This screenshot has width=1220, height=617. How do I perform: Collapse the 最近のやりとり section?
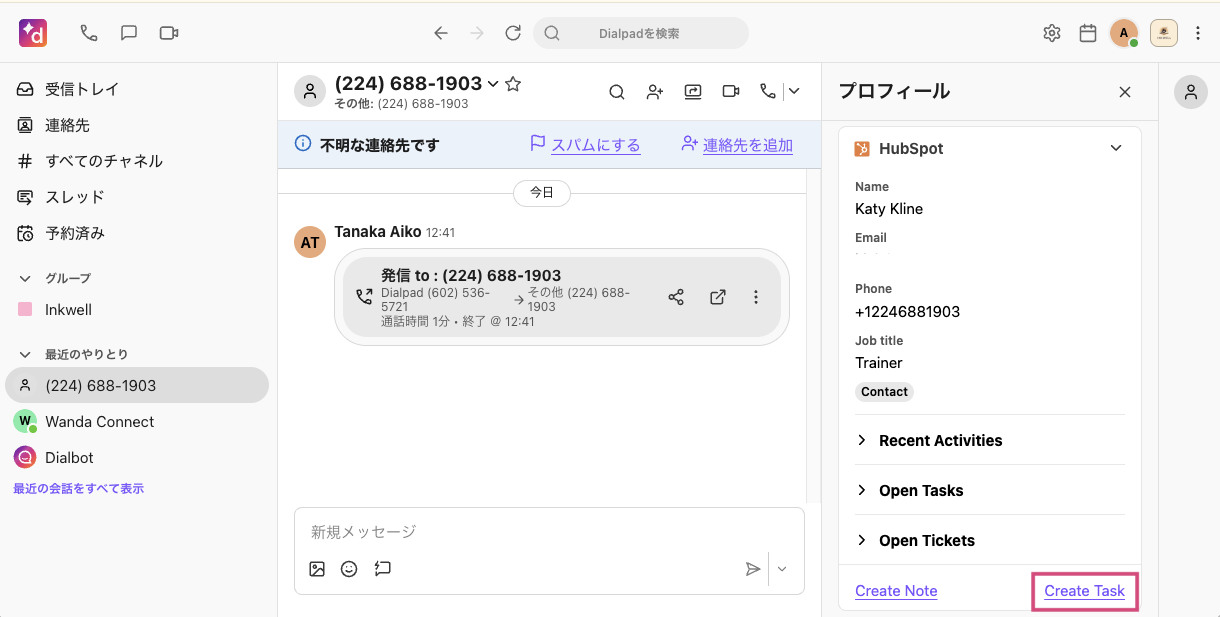25,354
